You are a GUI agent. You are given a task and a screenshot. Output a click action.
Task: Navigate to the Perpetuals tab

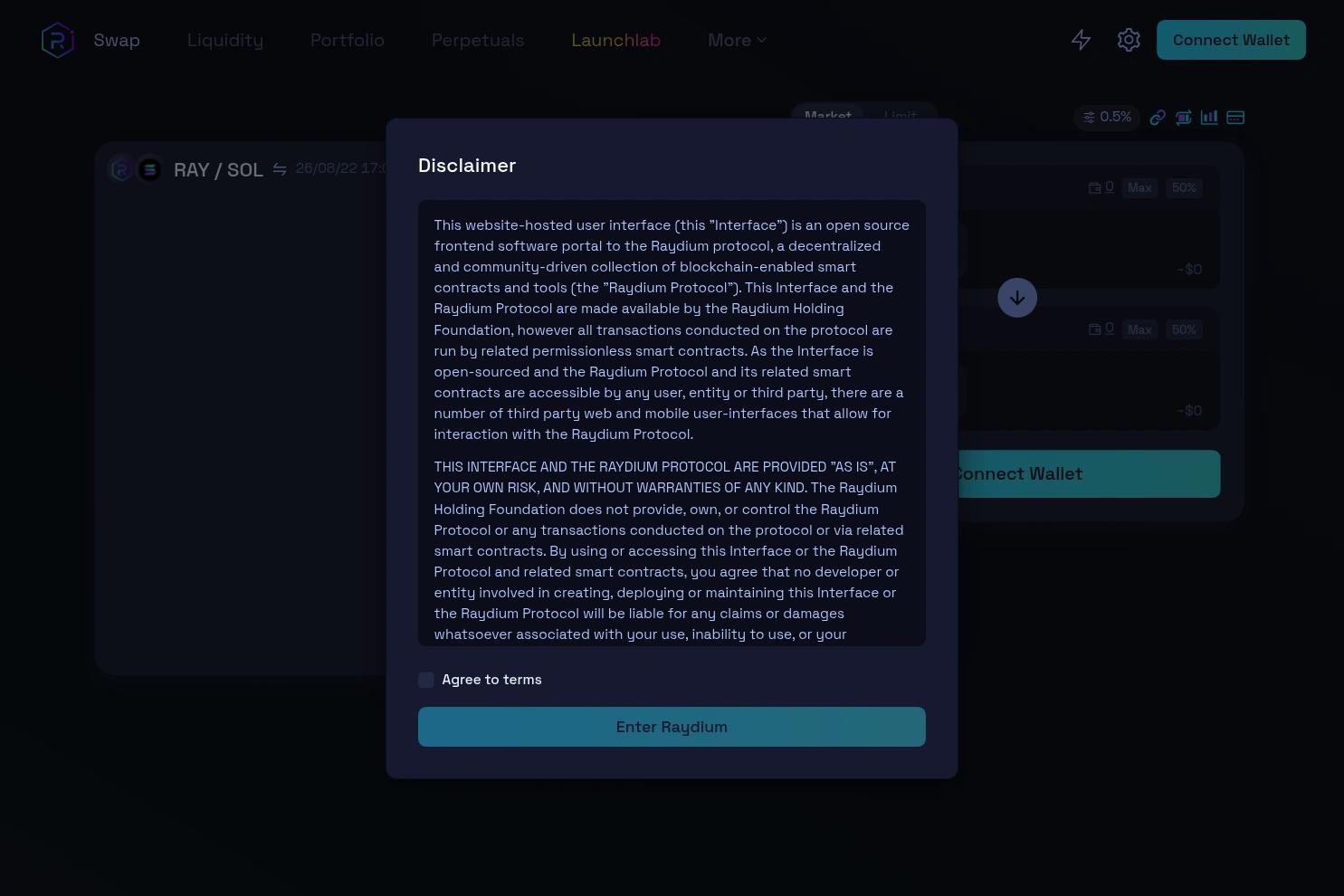click(x=478, y=40)
